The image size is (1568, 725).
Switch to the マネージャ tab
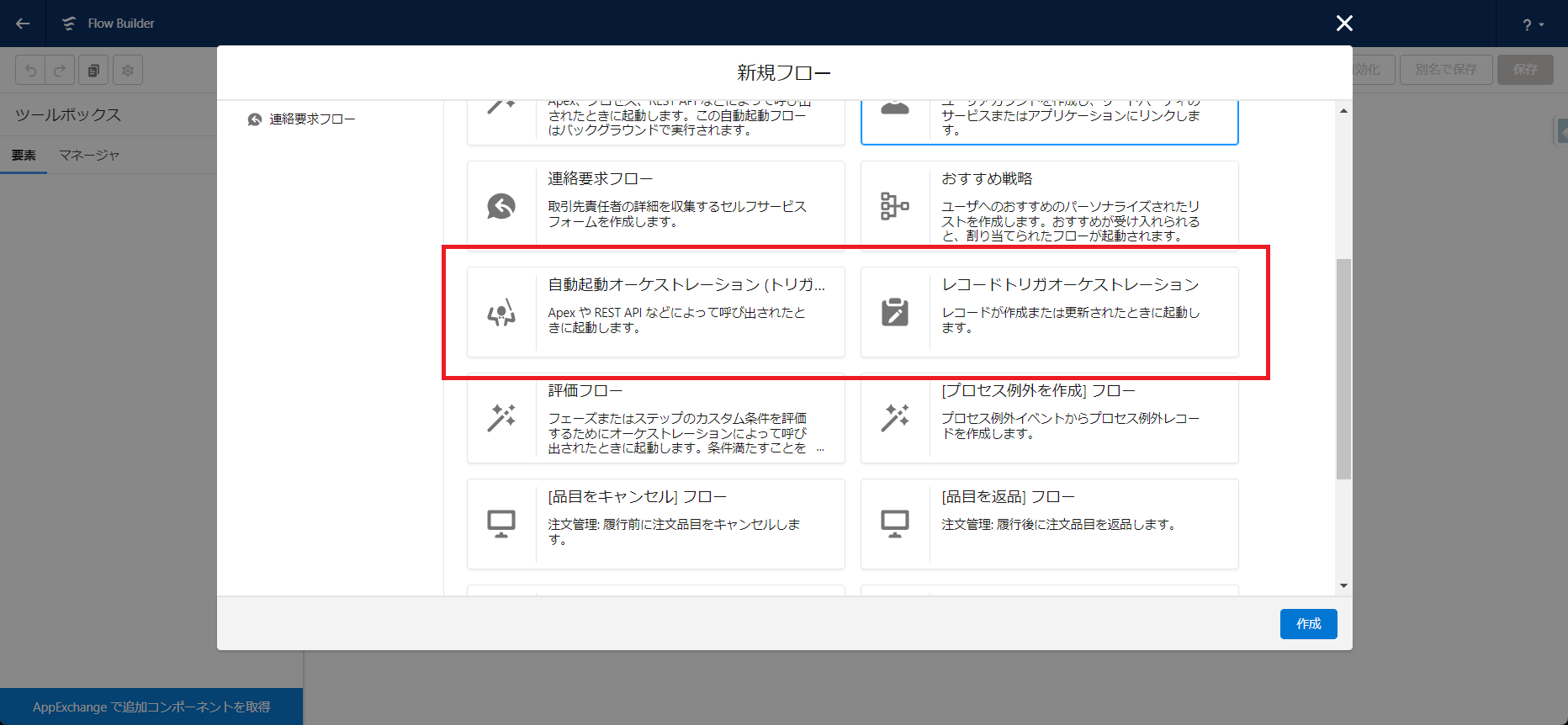89,156
